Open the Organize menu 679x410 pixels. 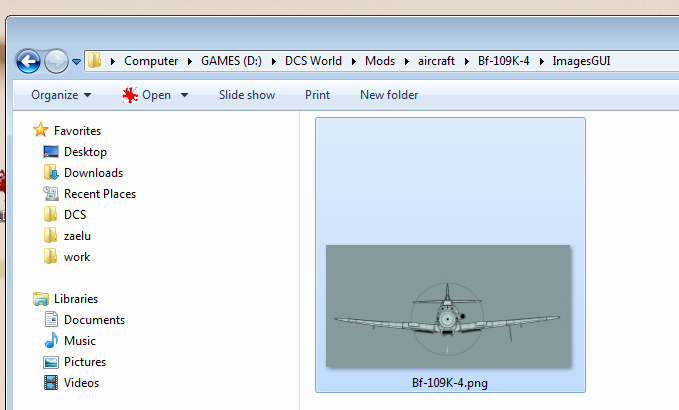[x=61, y=95]
